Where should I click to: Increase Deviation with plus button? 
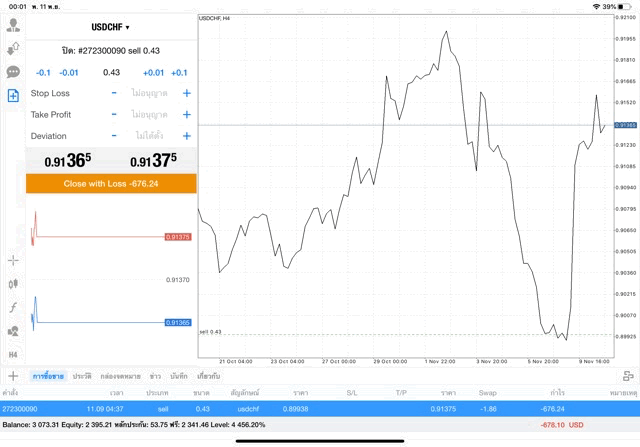[186, 136]
